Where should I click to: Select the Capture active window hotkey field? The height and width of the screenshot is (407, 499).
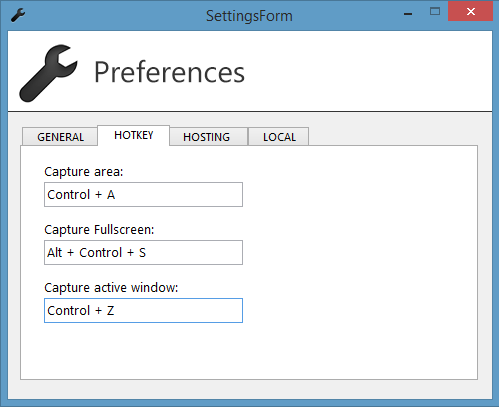point(143,310)
